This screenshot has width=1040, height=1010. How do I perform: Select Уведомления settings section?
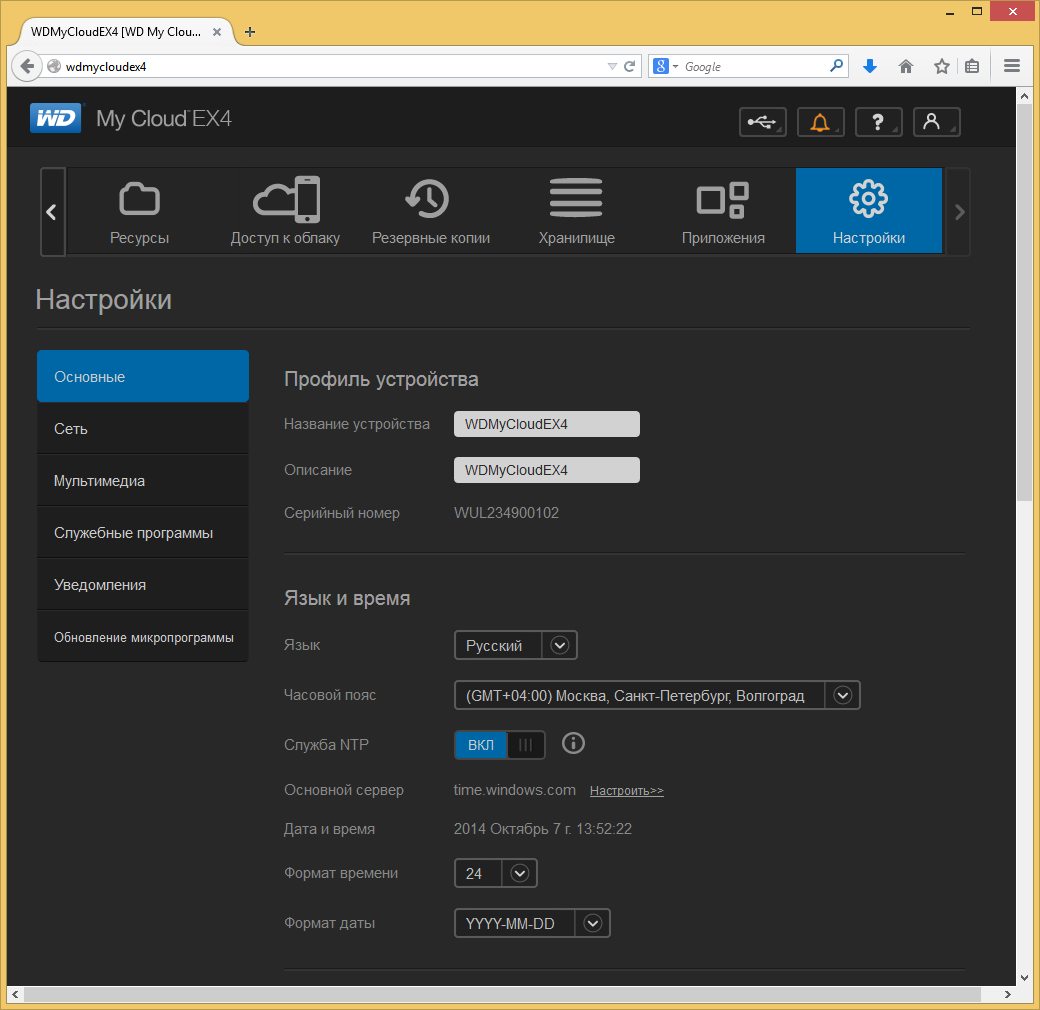[143, 584]
